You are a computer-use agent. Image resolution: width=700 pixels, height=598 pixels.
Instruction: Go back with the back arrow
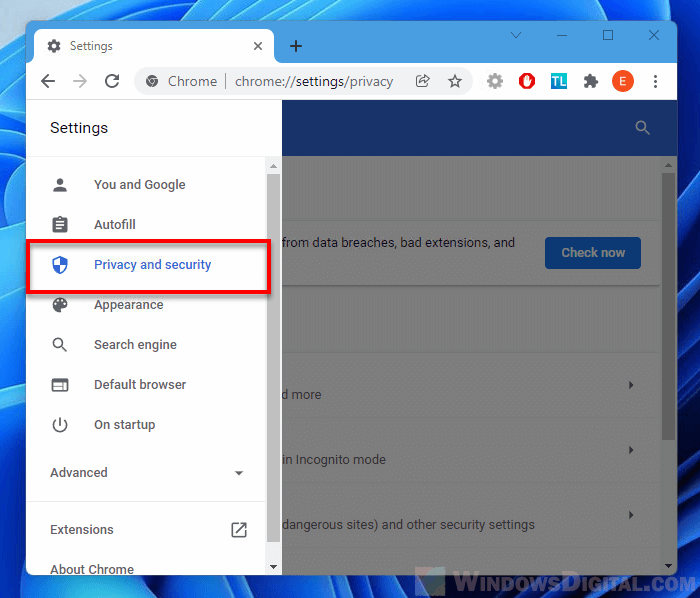coord(48,81)
